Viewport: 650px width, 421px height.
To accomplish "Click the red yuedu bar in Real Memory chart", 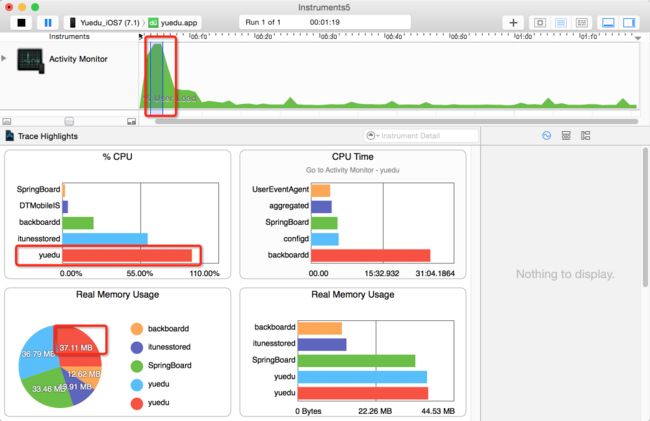I will point(363,393).
